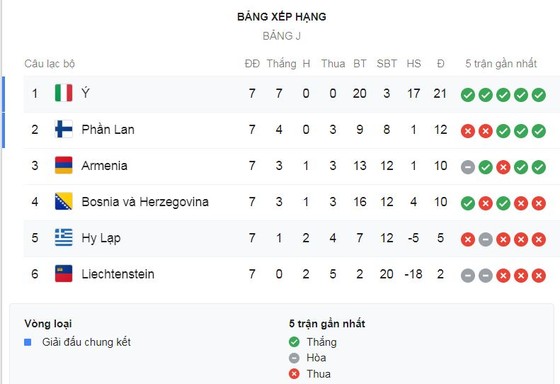The height and width of the screenshot is (384, 560).
Task: Click the Bosnia and Herzegovina flag icon
Action: coord(64,201)
